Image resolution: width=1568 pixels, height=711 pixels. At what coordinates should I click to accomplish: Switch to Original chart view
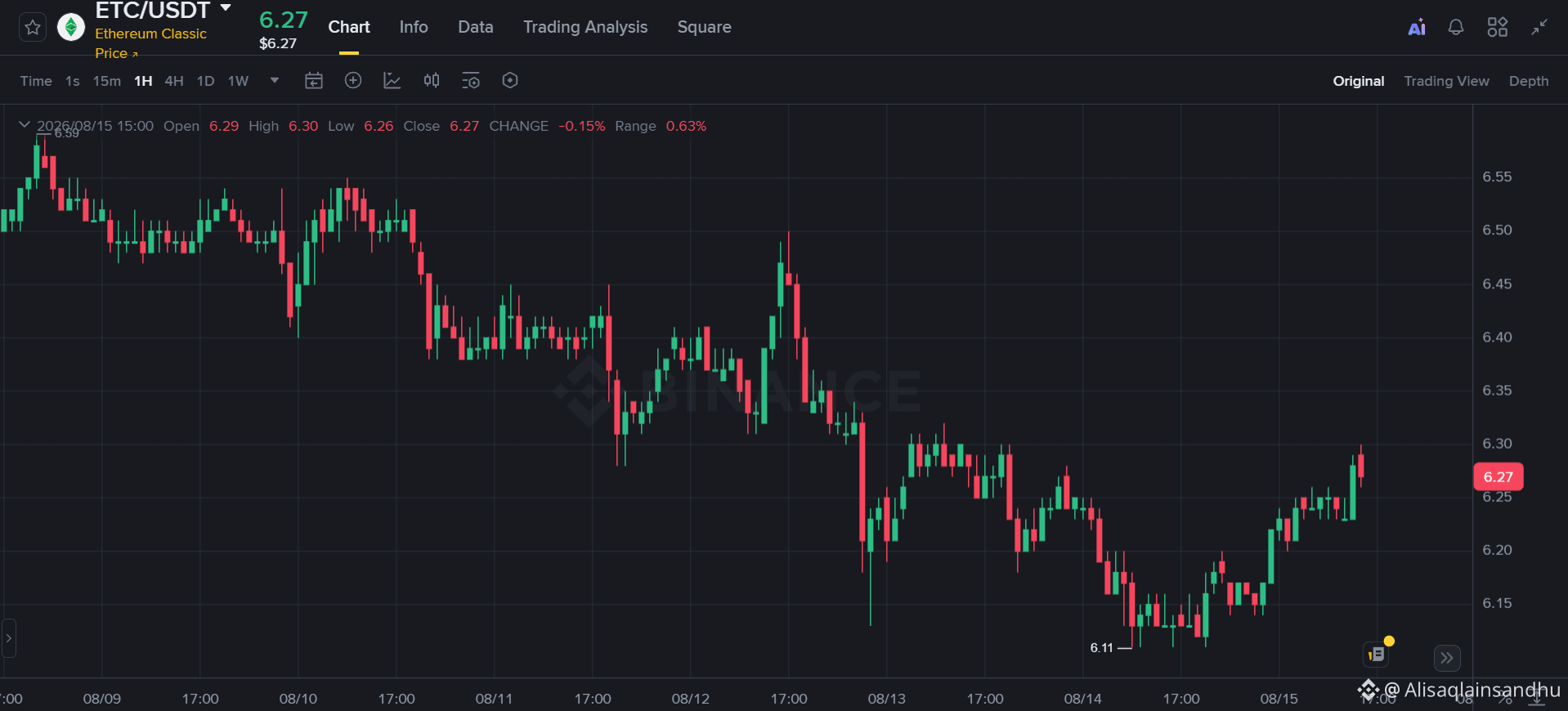pyautogui.click(x=1359, y=81)
